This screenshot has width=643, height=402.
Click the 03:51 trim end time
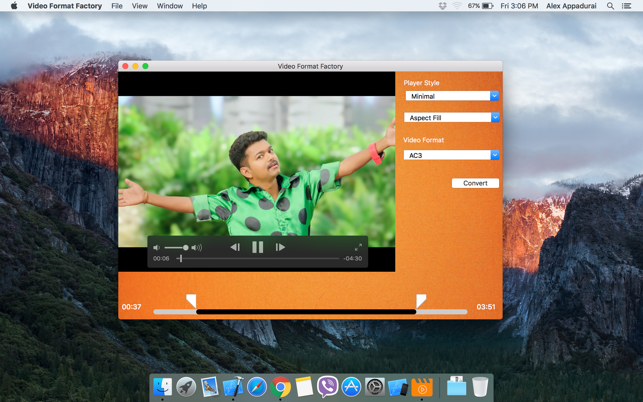point(486,307)
